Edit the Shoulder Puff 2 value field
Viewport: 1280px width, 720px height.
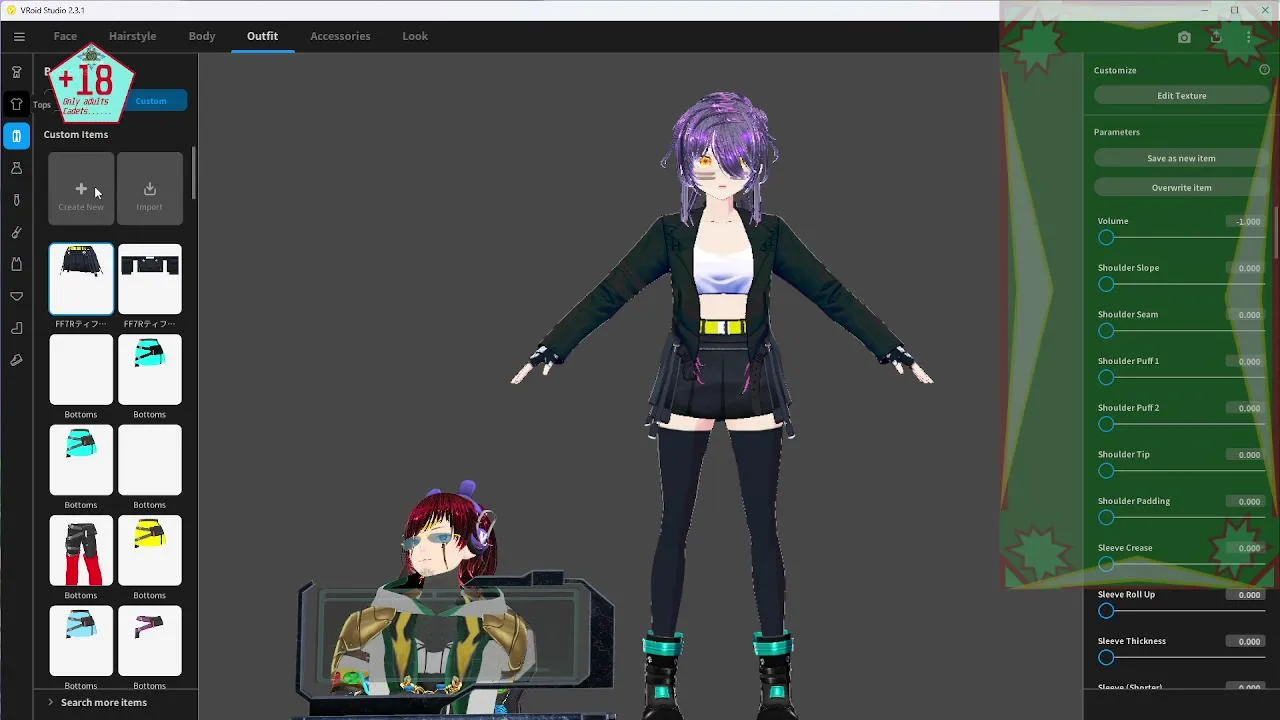pyautogui.click(x=1245, y=408)
